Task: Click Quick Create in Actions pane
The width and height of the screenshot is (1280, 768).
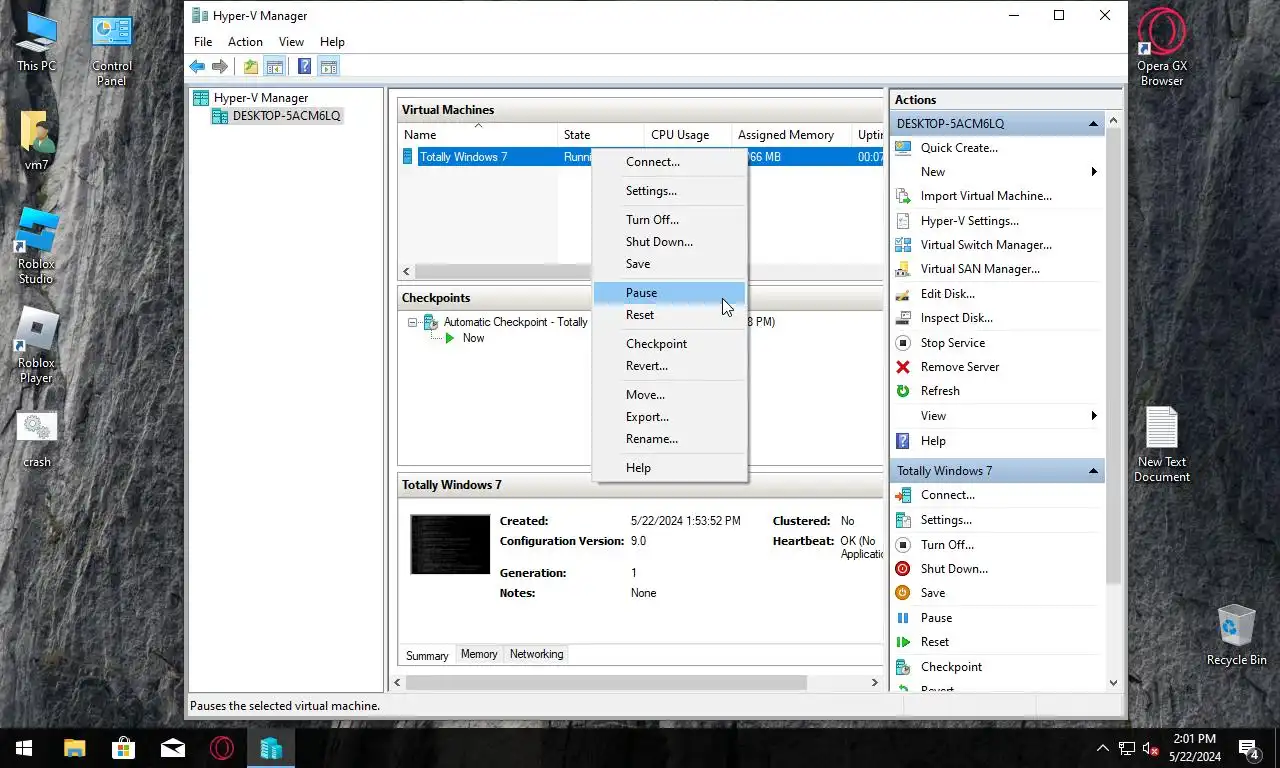Action: (959, 148)
